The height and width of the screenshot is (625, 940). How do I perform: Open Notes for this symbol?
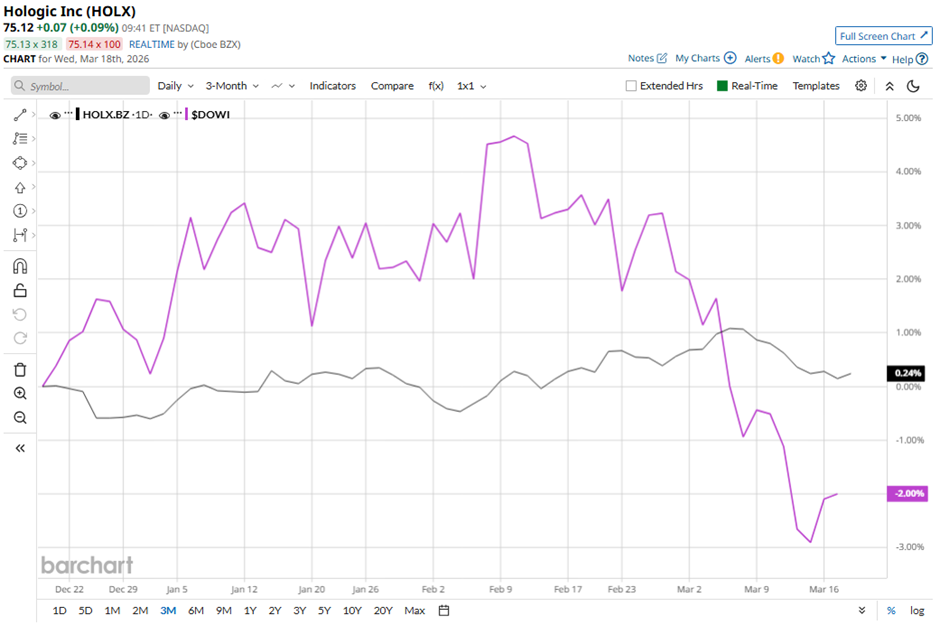tap(647, 58)
